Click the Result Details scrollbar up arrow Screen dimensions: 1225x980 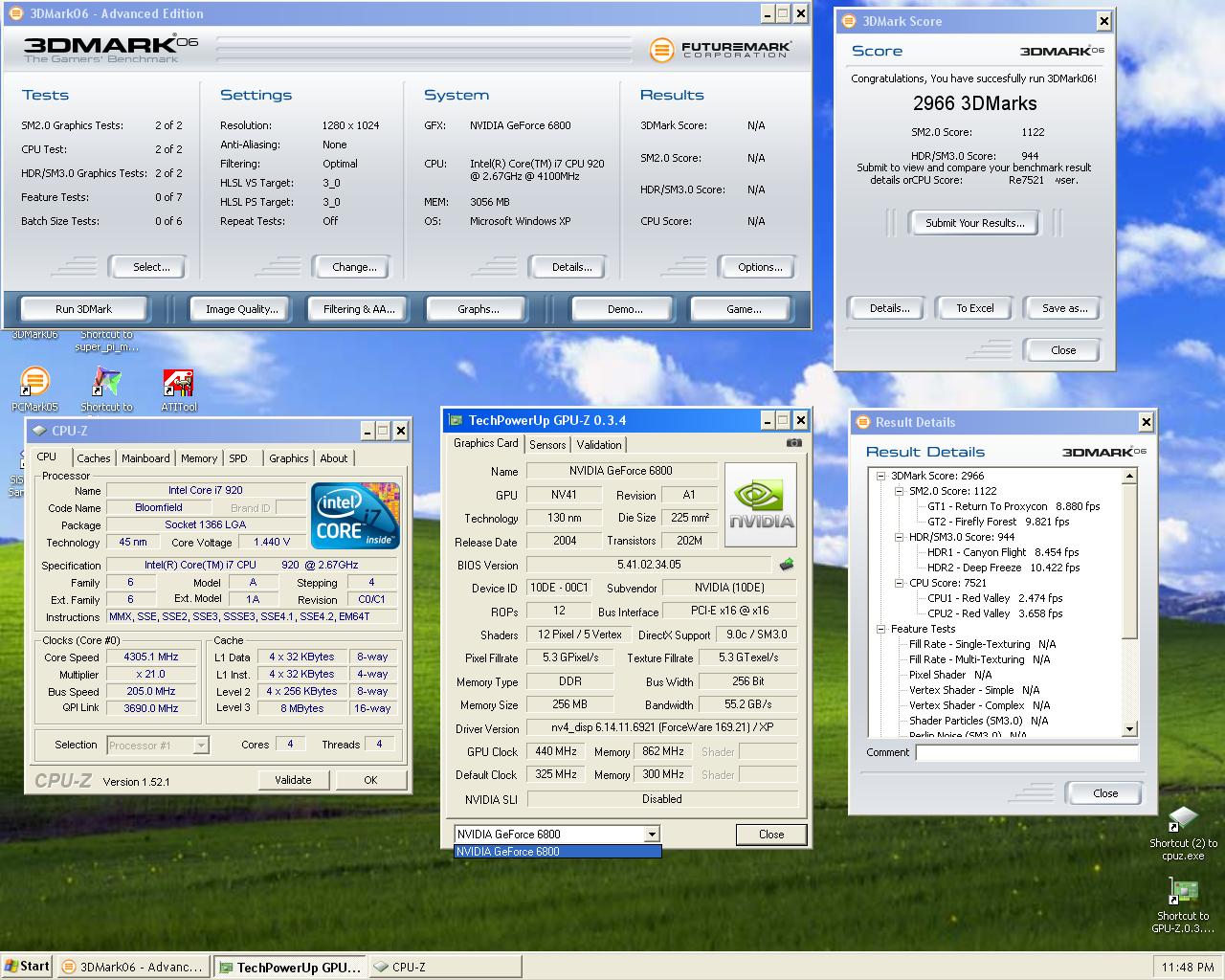point(1129,476)
